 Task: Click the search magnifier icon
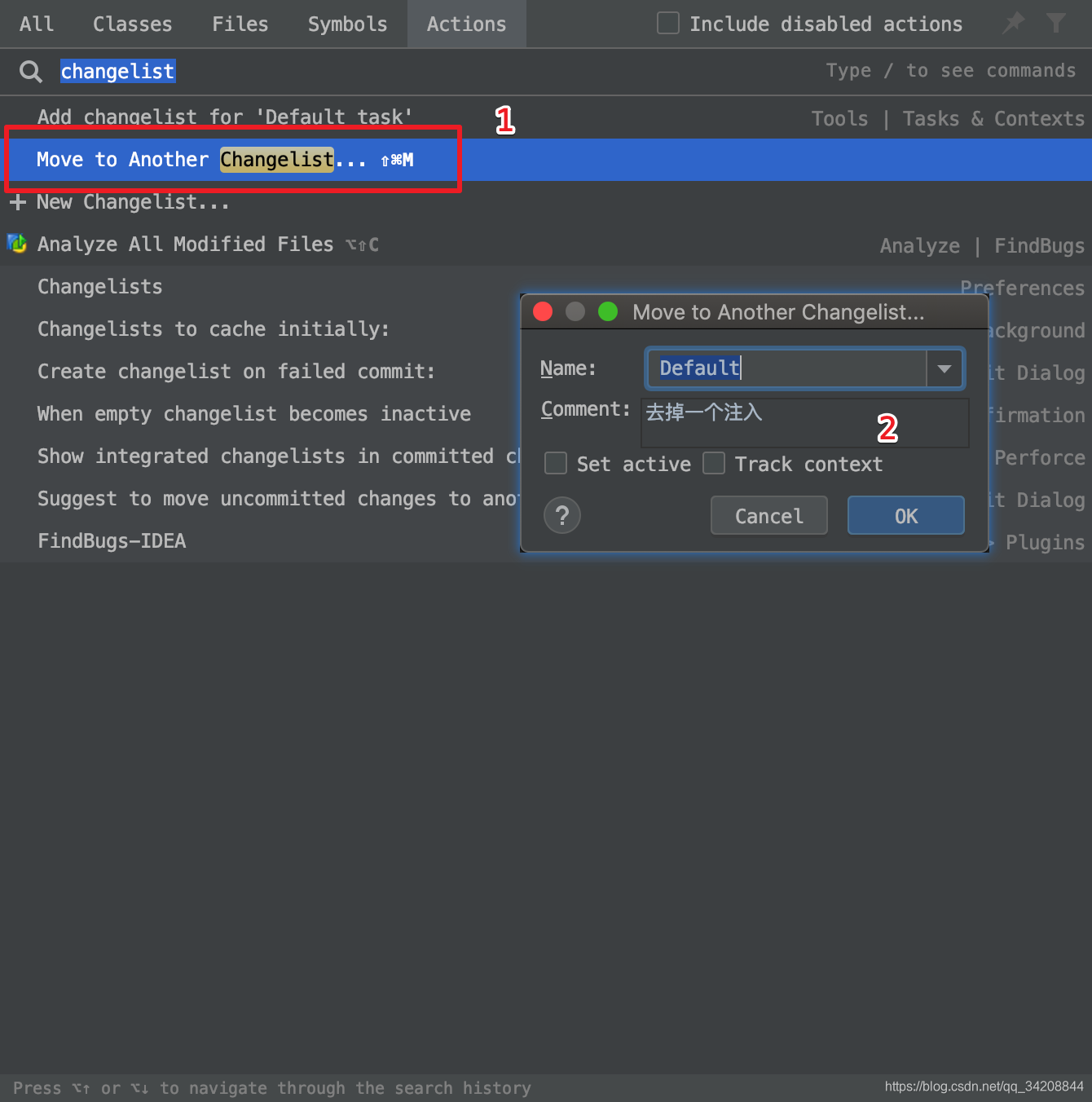coord(30,71)
